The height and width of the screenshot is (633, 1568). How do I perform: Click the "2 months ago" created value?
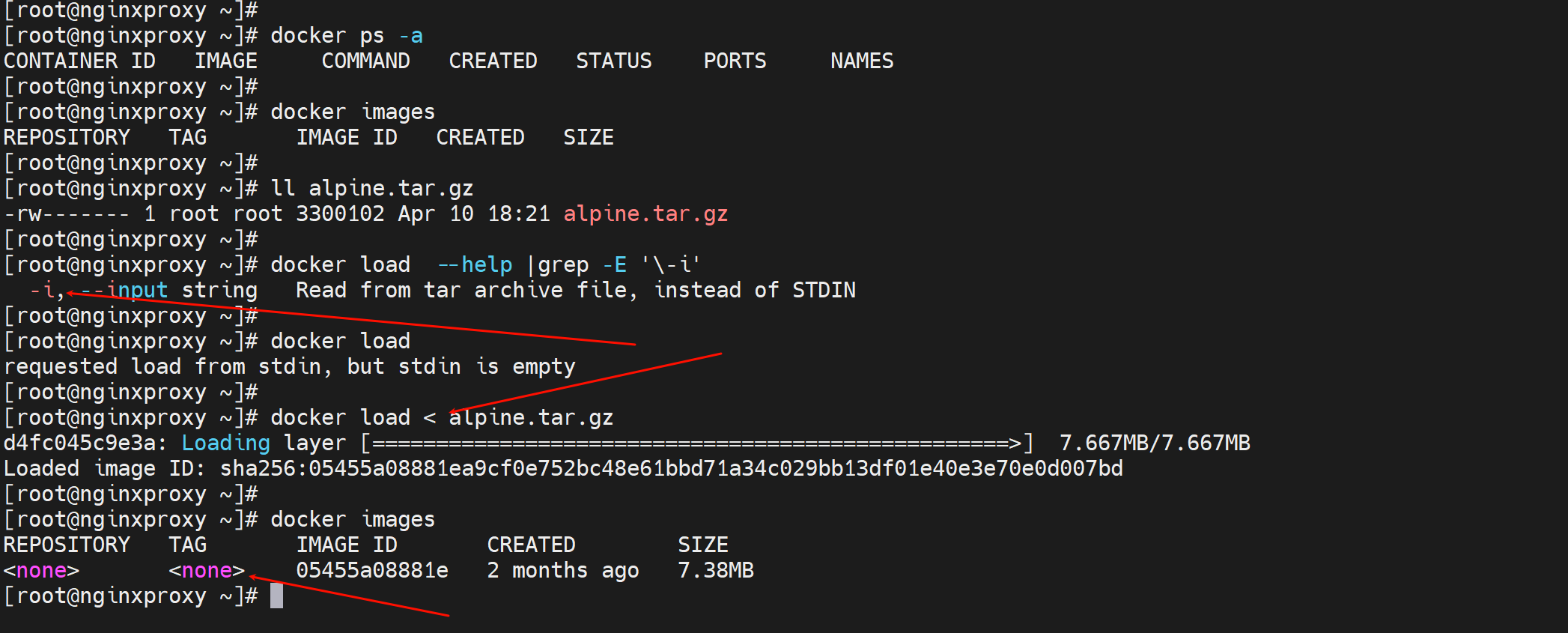(562, 571)
